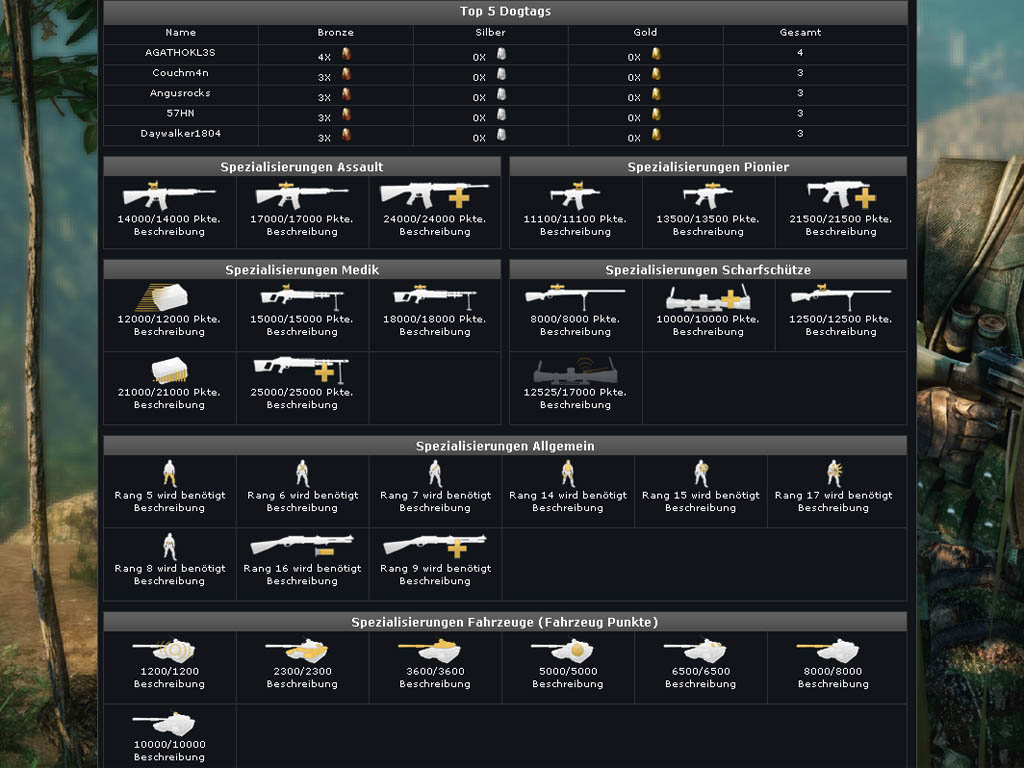Select the soldier icon requiring Rang 5

coord(169,473)
